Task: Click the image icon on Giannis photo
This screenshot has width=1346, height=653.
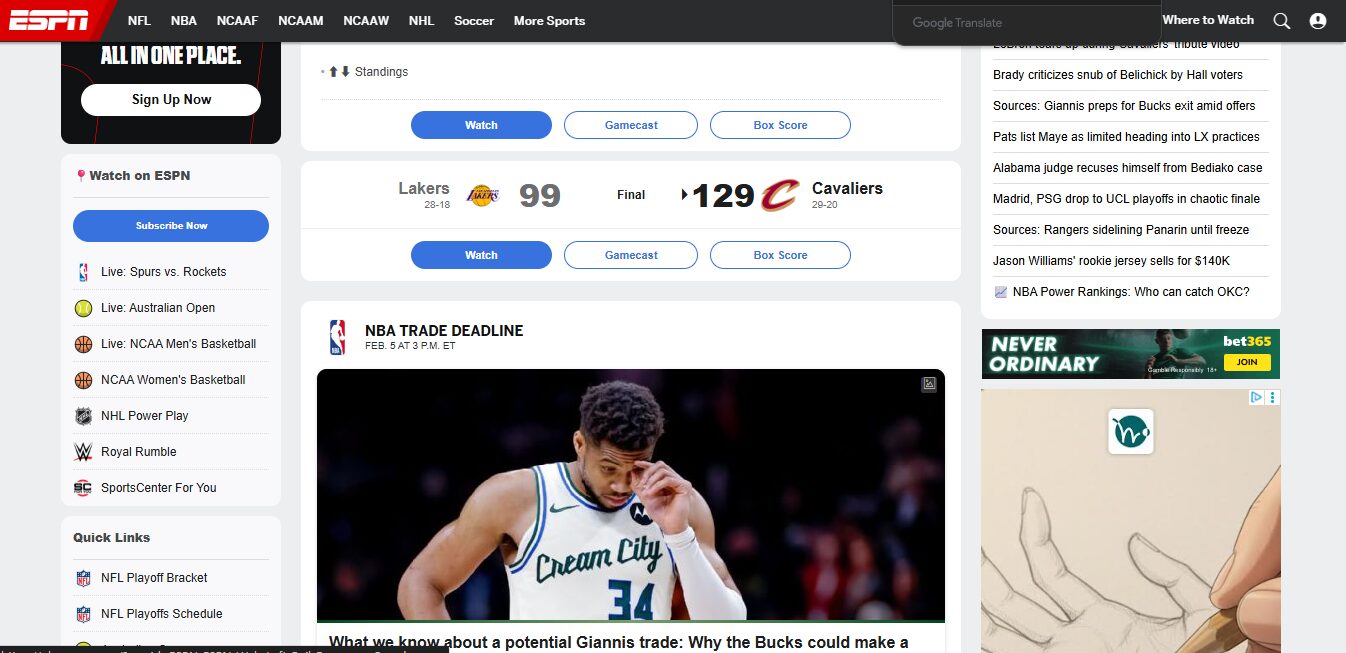Action: [x=929, y=384]
